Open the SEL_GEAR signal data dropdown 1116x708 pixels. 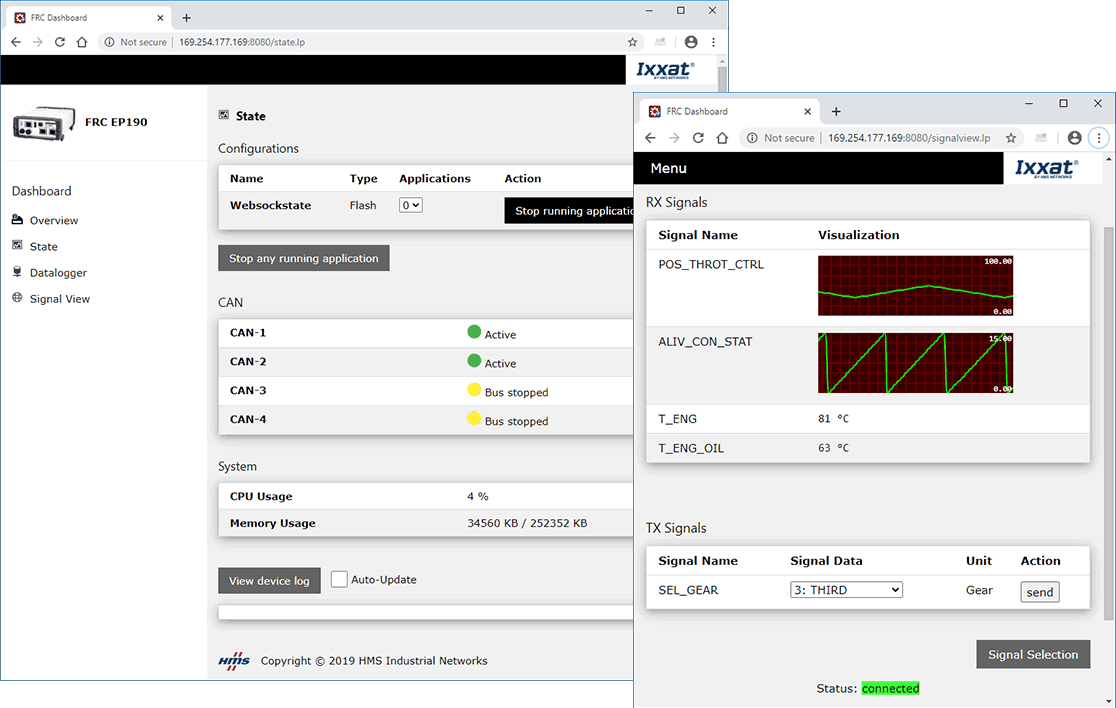(846, 590)
